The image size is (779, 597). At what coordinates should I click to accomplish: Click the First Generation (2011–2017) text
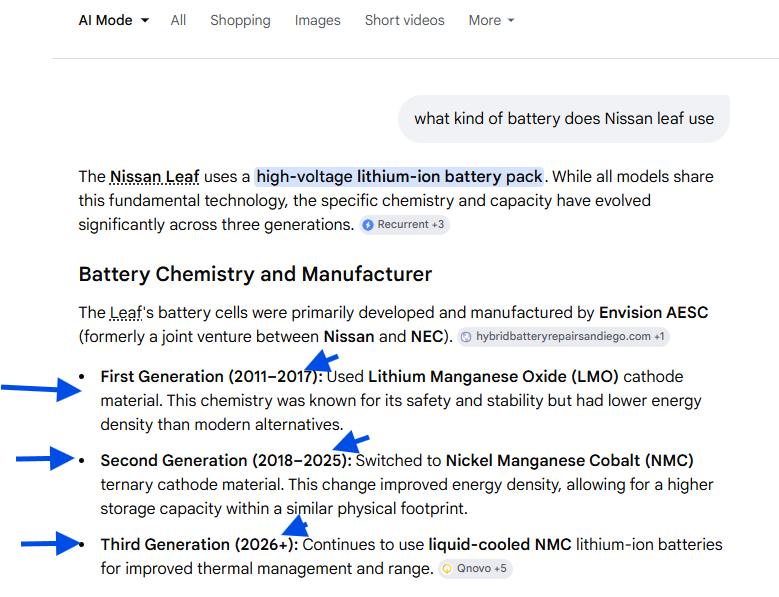point(211,376)
